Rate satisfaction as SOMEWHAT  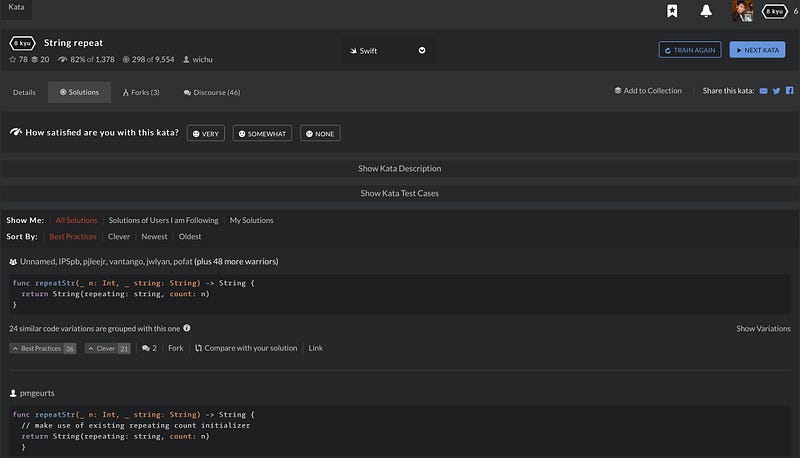coord(262,133)
